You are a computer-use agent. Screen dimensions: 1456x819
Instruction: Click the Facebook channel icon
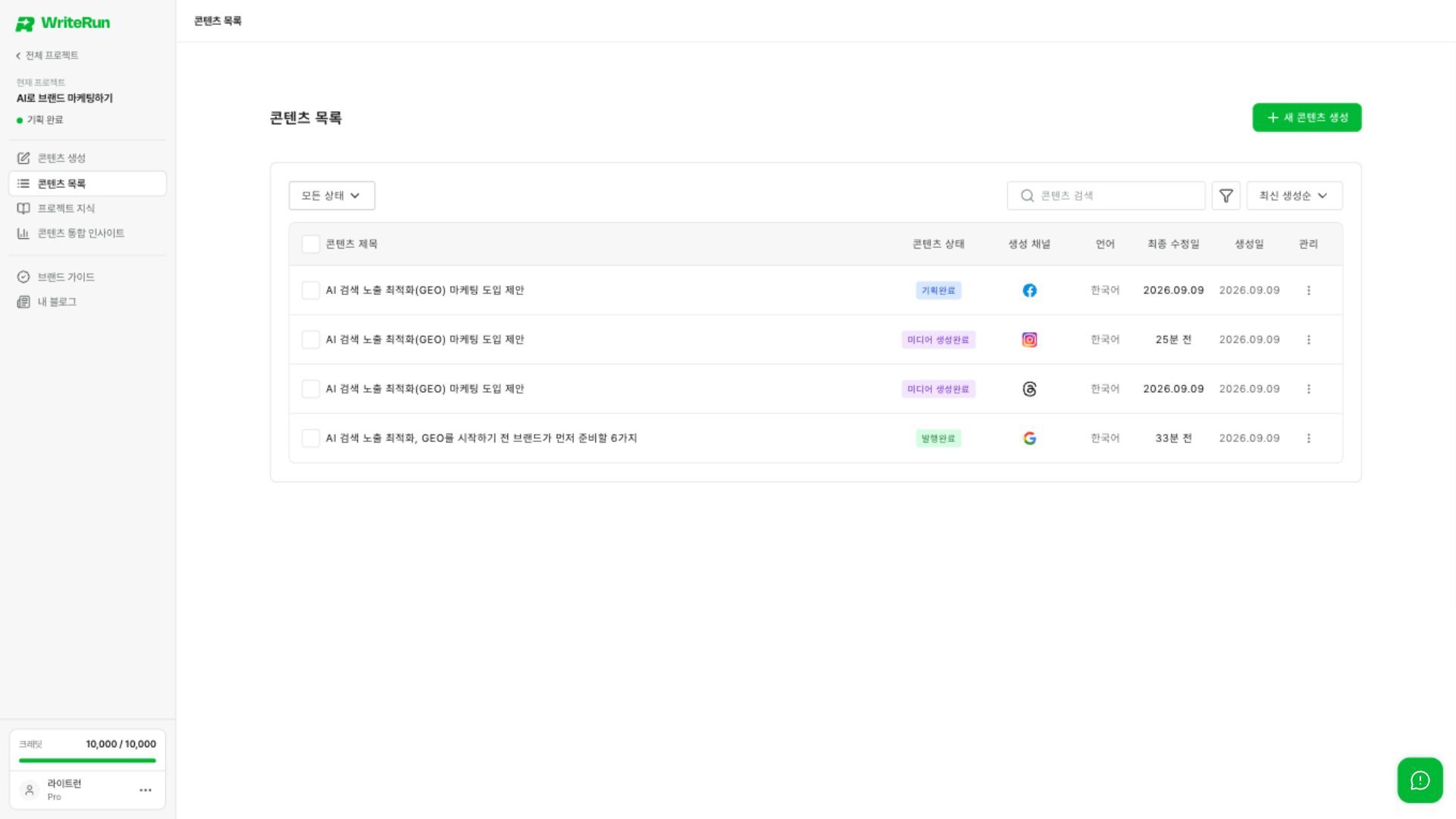click(1029, 290)
